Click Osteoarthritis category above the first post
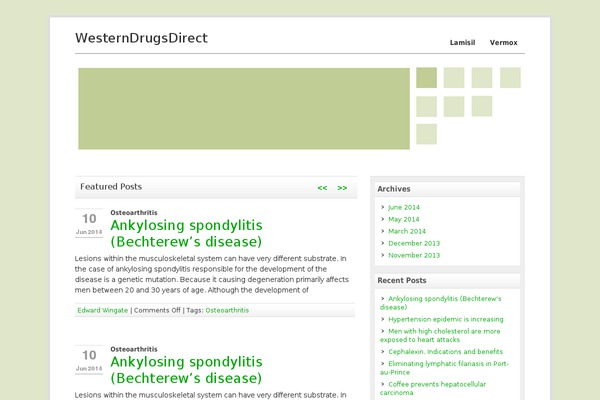 [134, 212]
